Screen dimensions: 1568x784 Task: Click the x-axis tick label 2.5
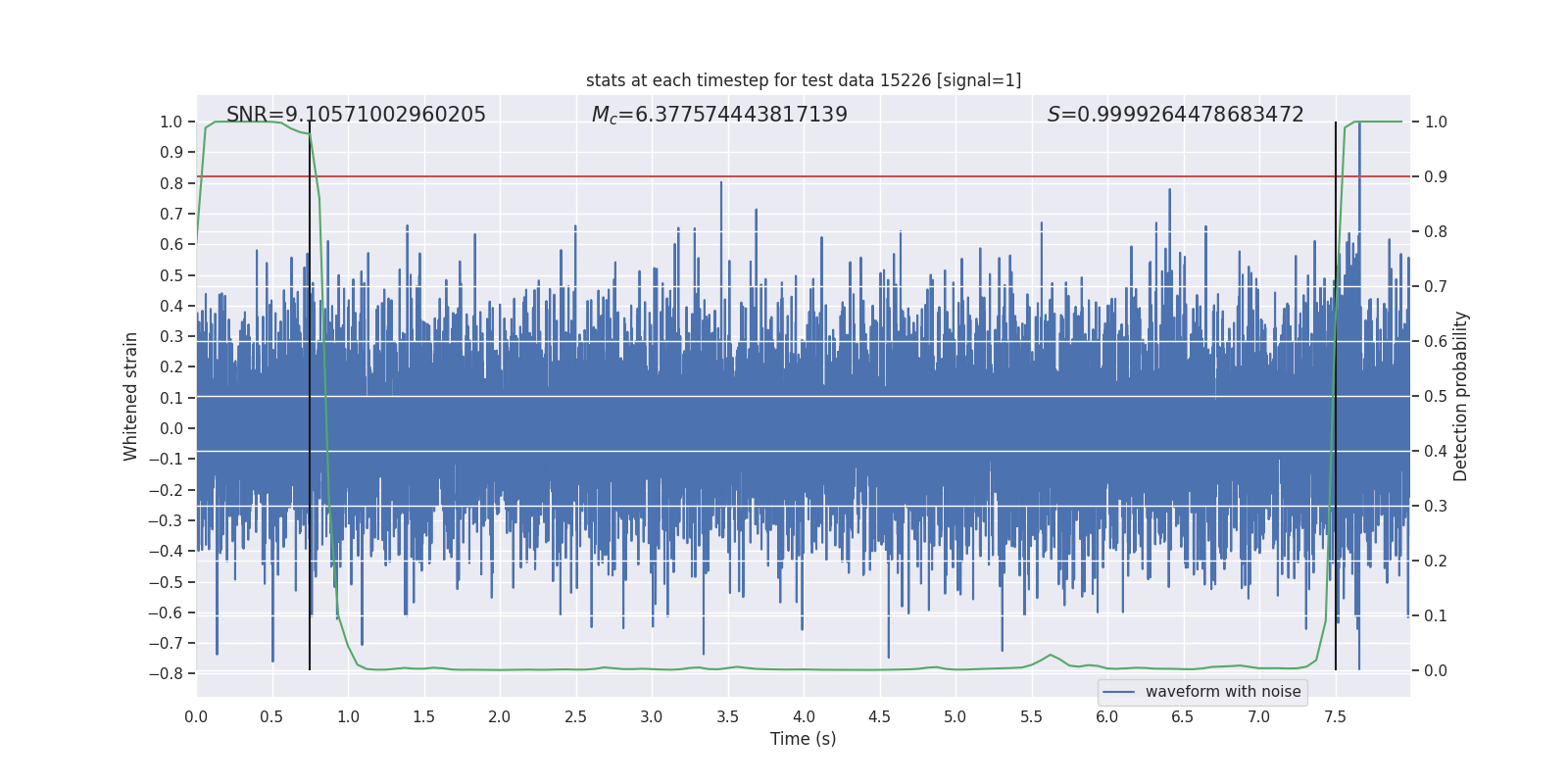click(x=575, y=716)
